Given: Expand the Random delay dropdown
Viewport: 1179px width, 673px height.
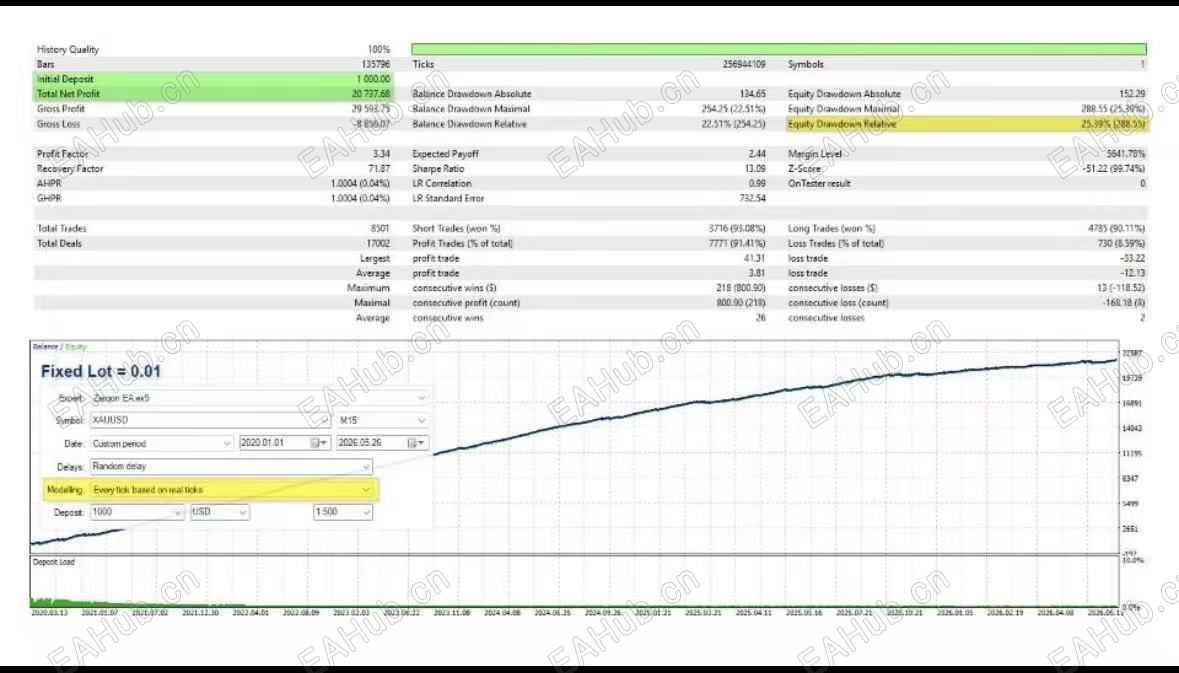Looking at the screenshot, I should pyautogui.click(x=366, y=467).
